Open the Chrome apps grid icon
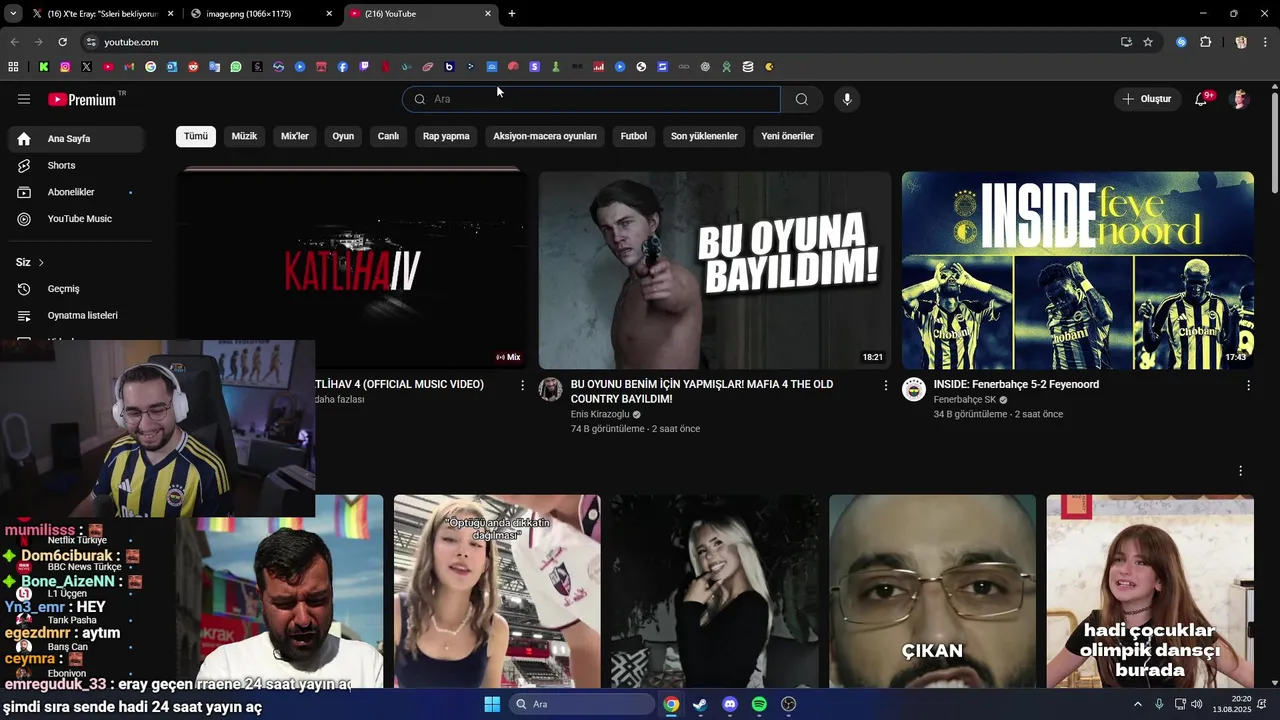 (x=13, y=67)
